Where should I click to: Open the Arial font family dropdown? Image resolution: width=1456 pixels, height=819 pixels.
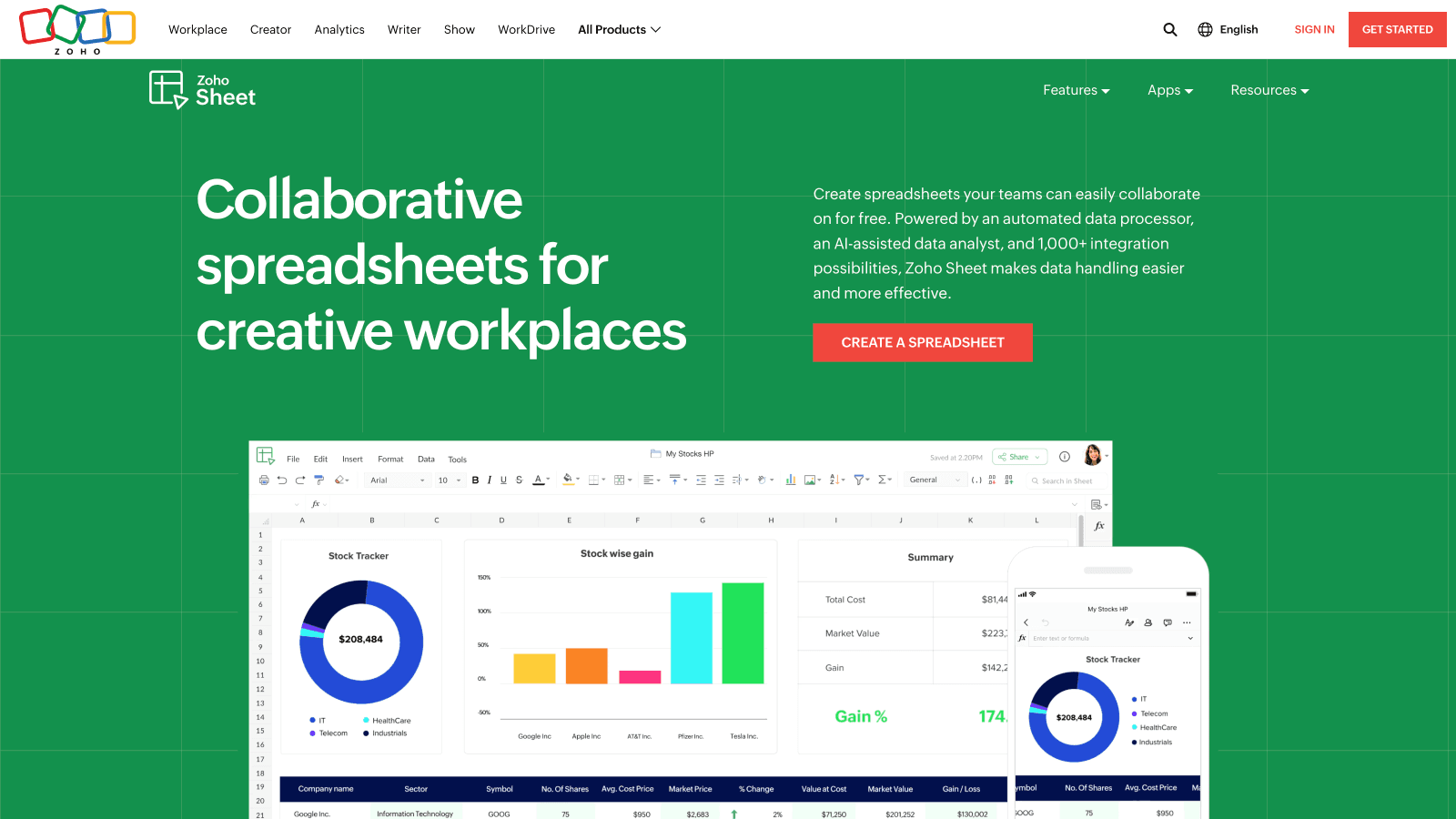point(398,480)
